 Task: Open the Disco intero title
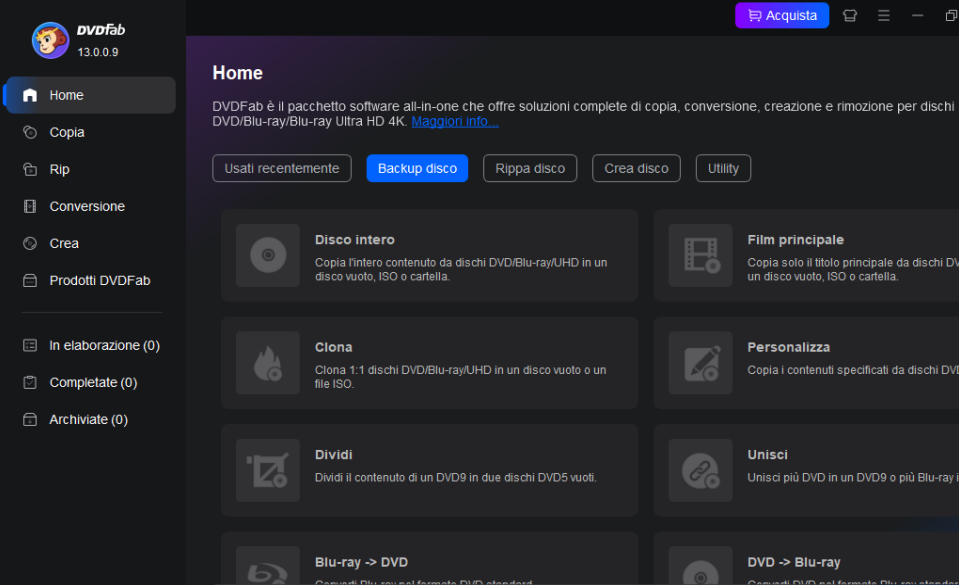pos(355,240)
